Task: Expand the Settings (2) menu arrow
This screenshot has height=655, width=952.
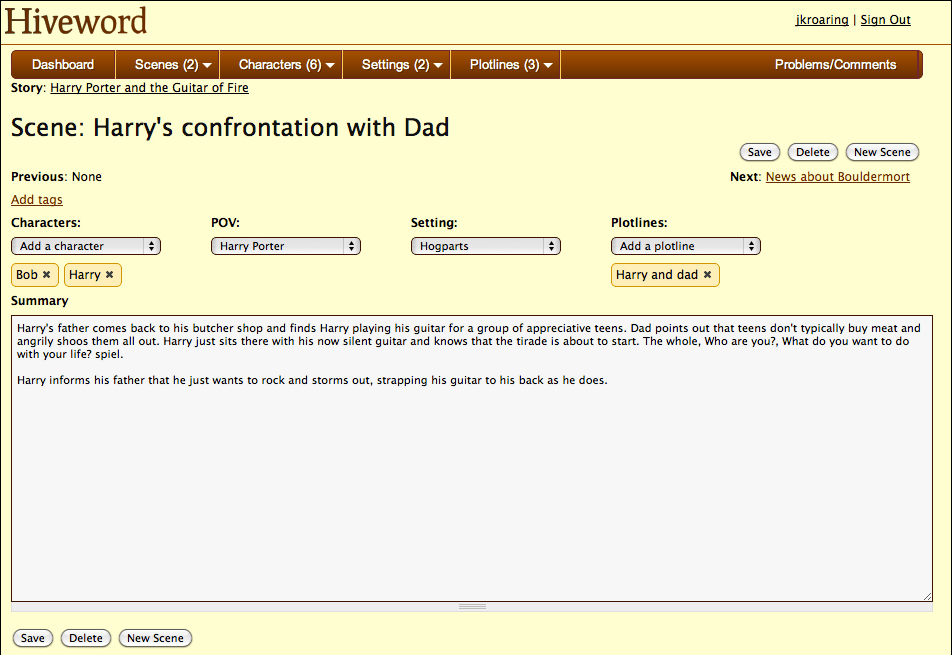Action: (438, 66)
